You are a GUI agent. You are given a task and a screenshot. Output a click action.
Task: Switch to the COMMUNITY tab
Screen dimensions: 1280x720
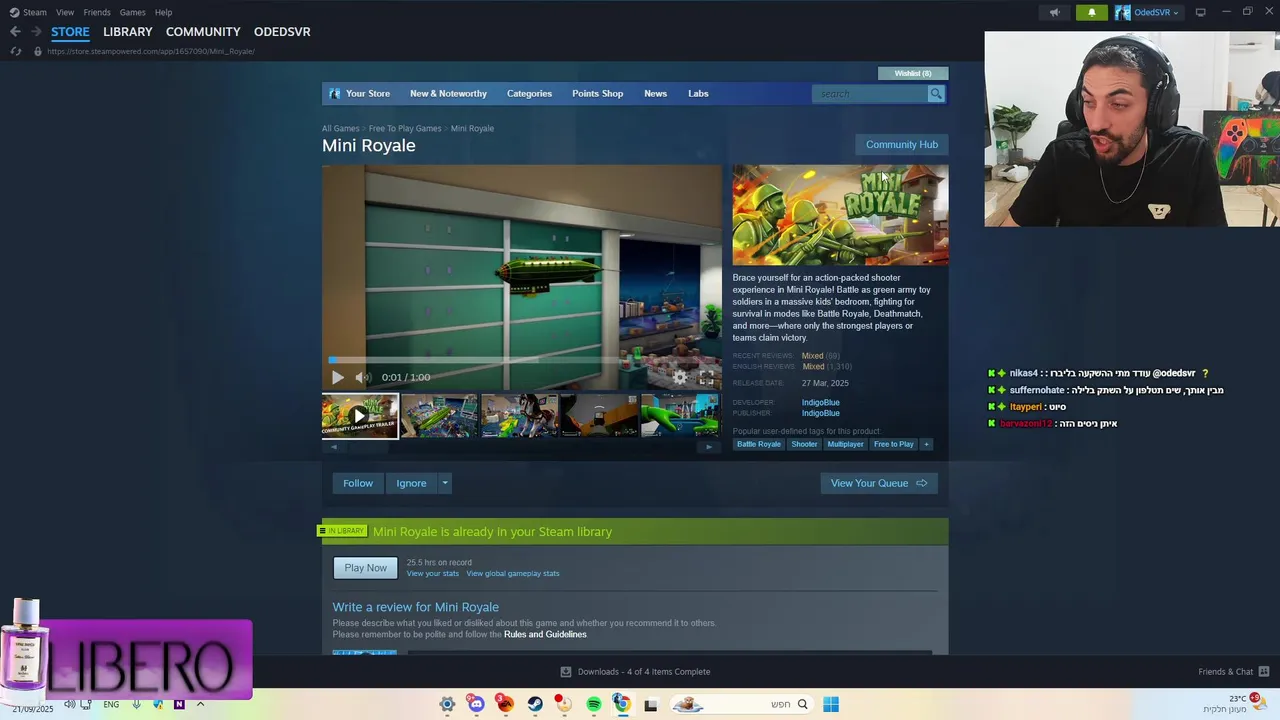coord(203,32)
